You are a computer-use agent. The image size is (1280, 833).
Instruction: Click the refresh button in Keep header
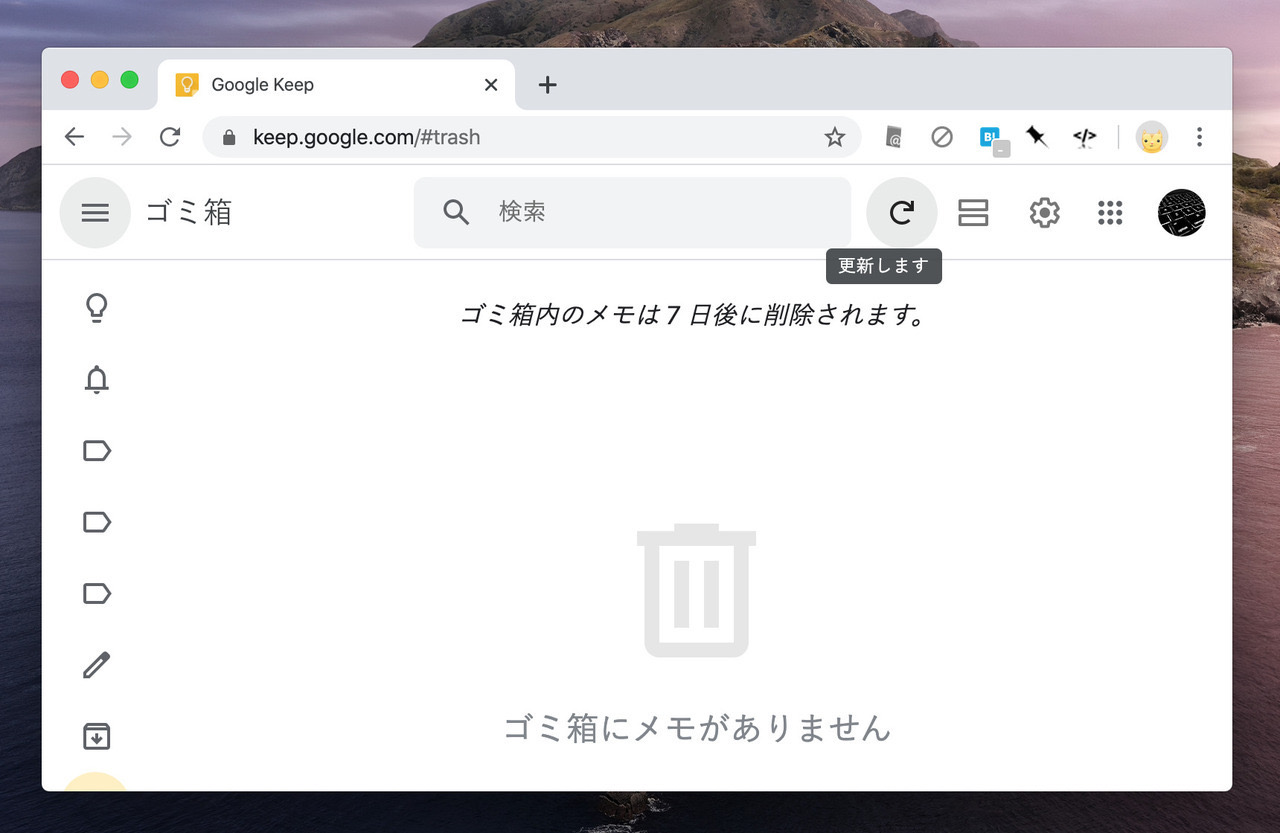pos(901,212)
